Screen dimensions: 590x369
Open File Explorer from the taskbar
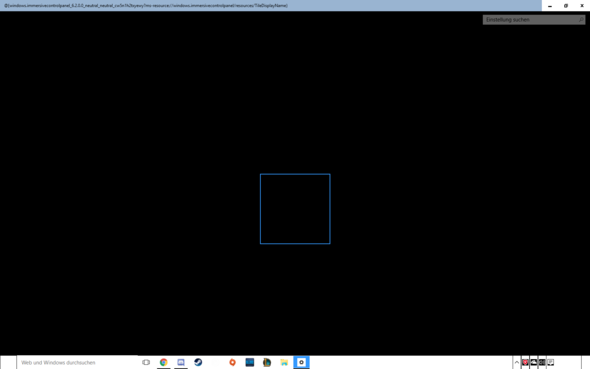(x=284, y=363)
